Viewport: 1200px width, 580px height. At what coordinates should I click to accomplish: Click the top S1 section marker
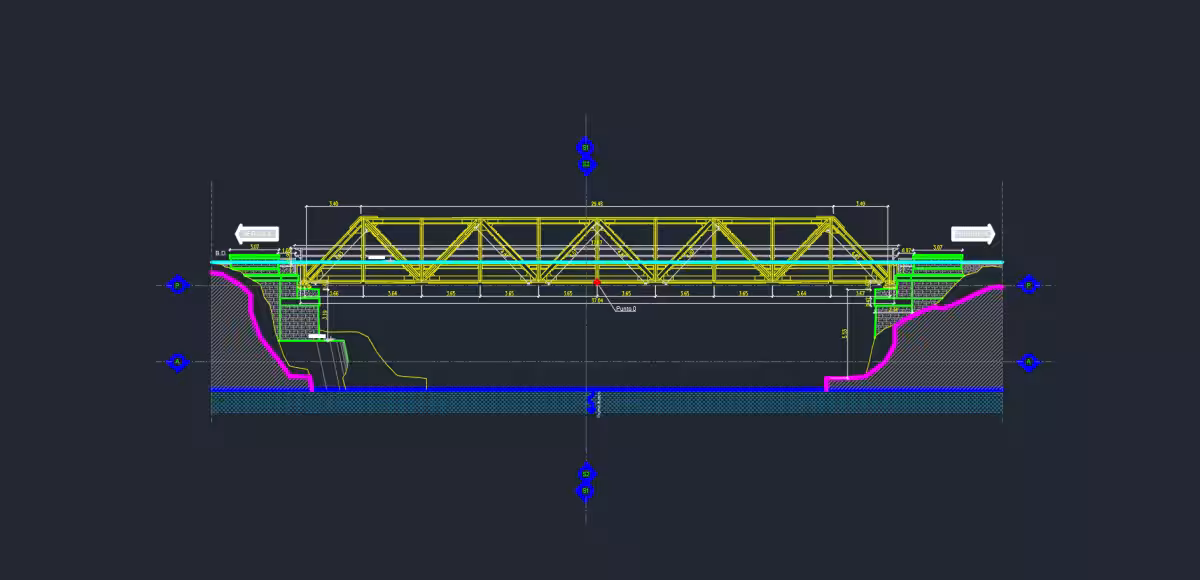coord(586,147)
